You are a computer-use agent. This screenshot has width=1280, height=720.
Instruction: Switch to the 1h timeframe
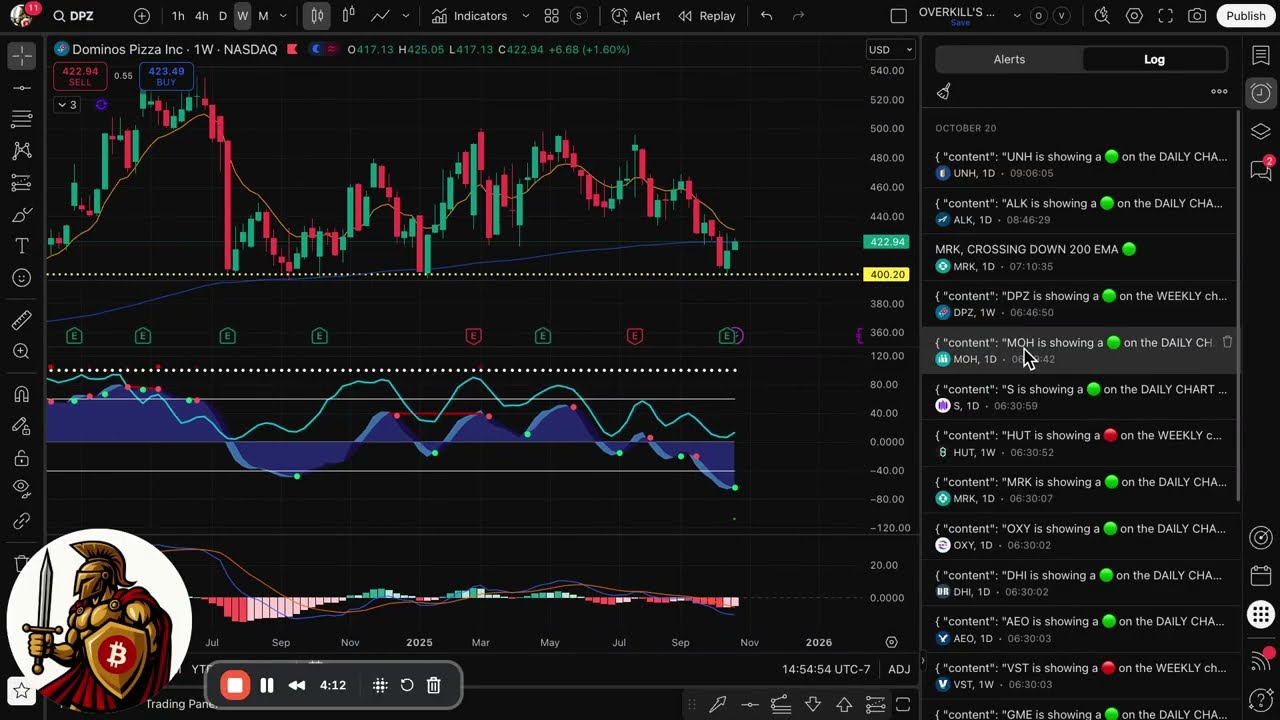point(178,16)
